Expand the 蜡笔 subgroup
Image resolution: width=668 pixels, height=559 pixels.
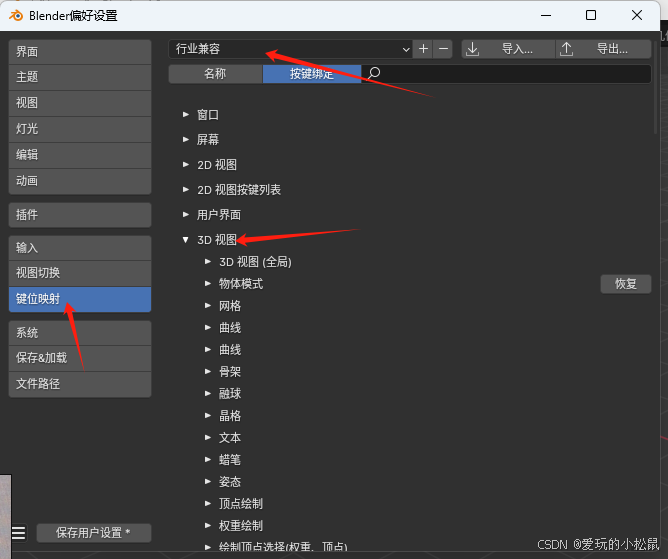tap(208, 459)
